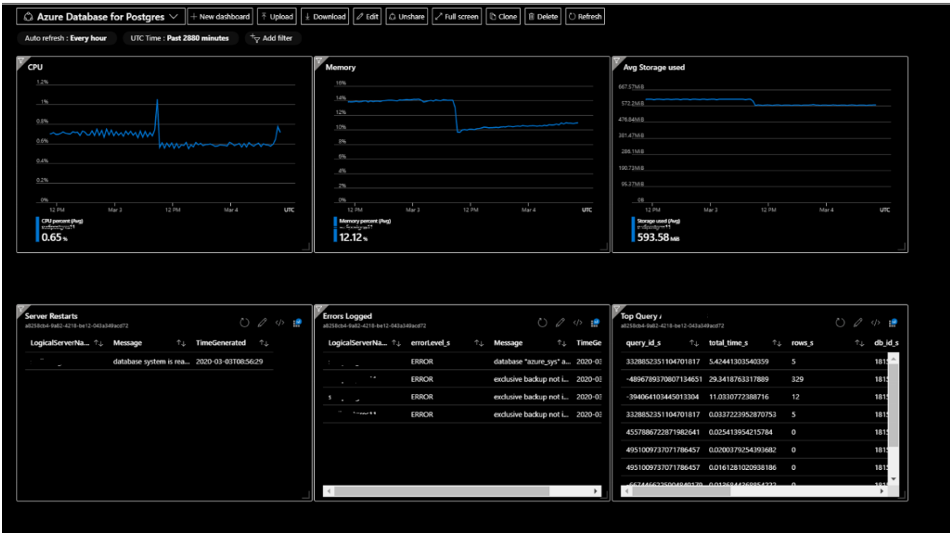Select query id -4896789370807134651
Viewport: 950px width, 534px height.
click(664, 379)
